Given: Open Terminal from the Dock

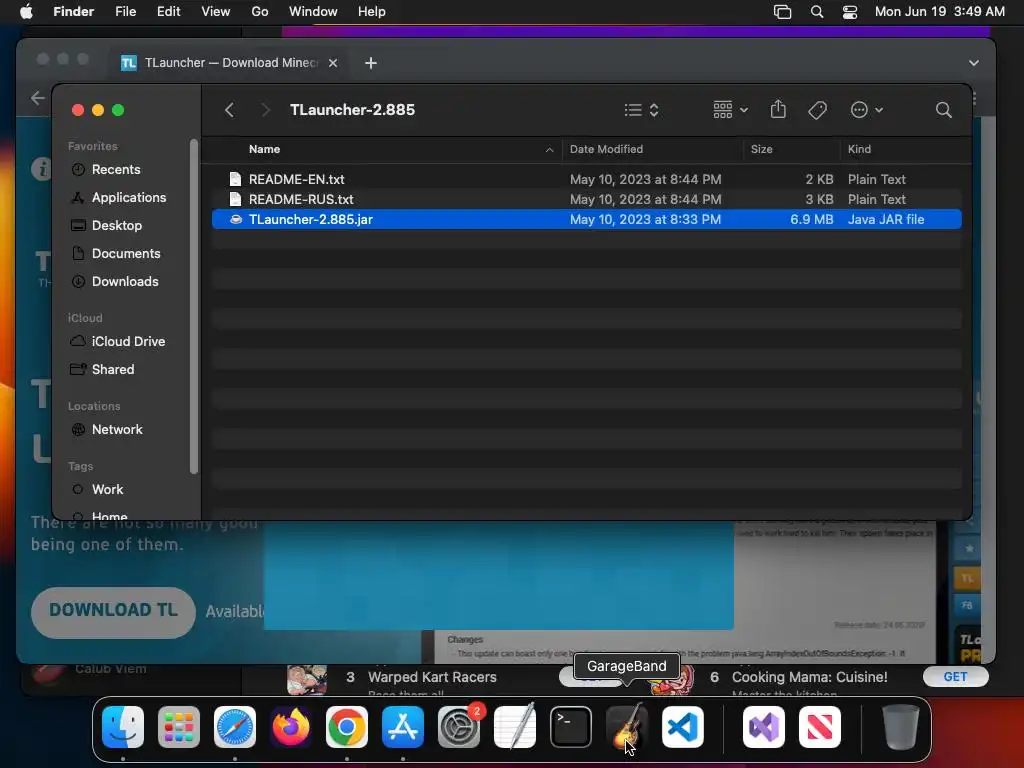Looking at the screenshot, I should 571,726.
